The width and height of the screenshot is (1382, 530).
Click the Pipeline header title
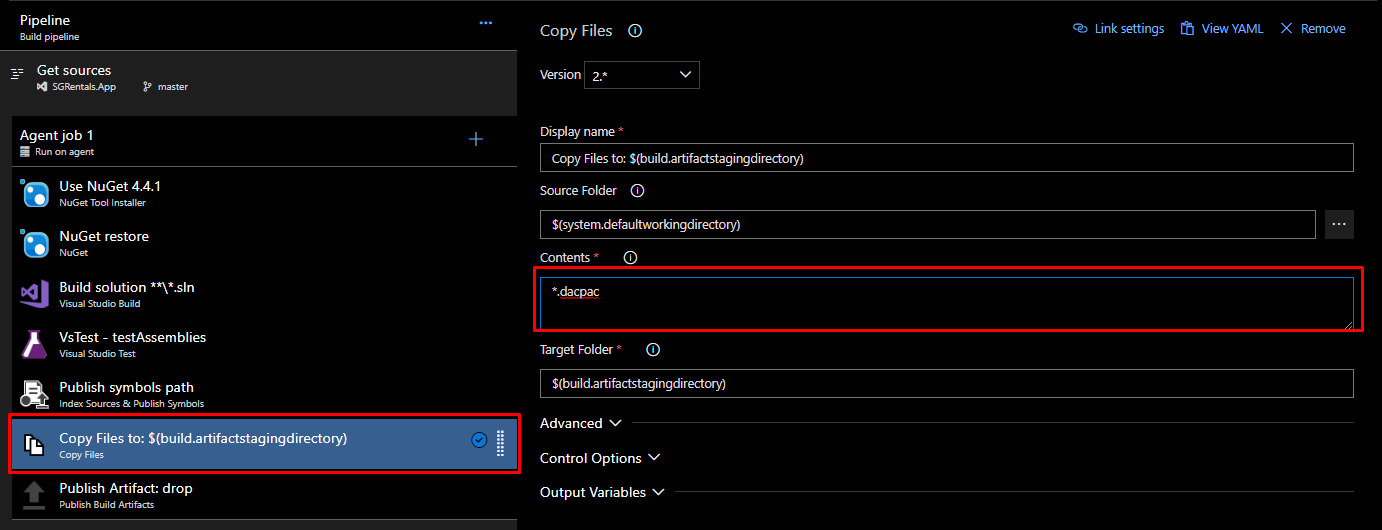click(x=45, y=20)
